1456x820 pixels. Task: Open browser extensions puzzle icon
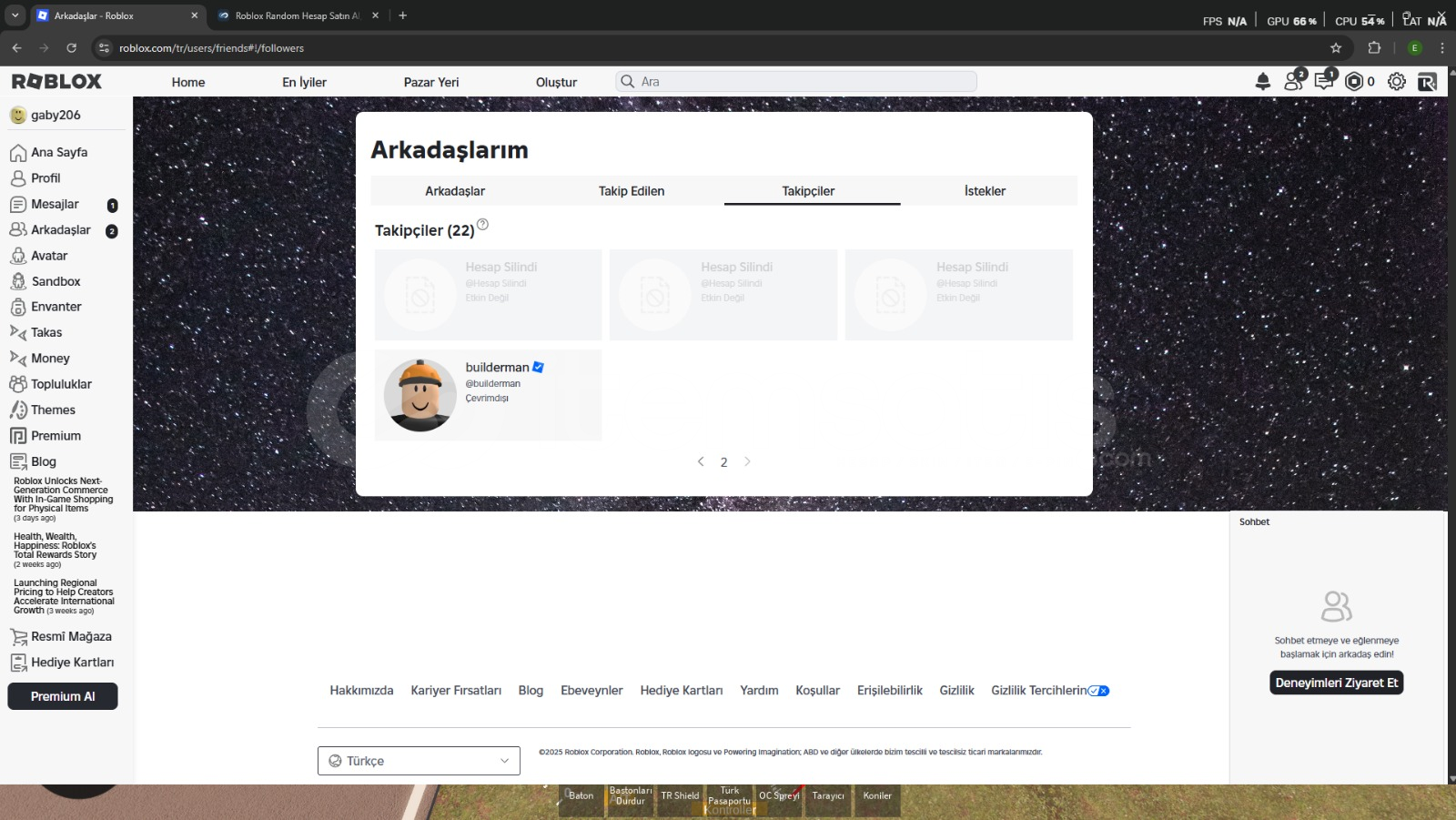click(x=1374, y=48)
